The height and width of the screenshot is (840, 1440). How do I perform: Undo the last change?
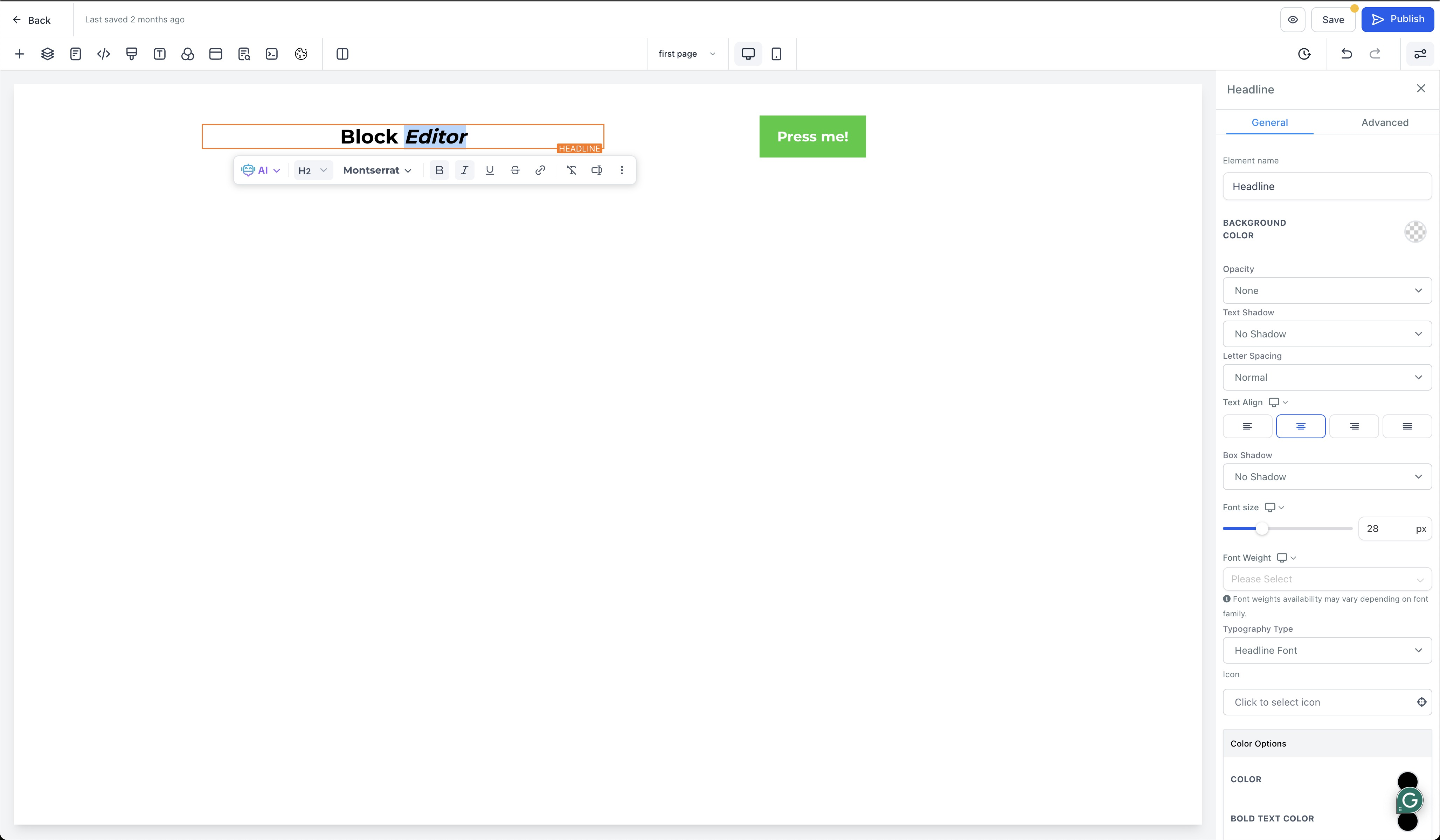point(1346,54)
